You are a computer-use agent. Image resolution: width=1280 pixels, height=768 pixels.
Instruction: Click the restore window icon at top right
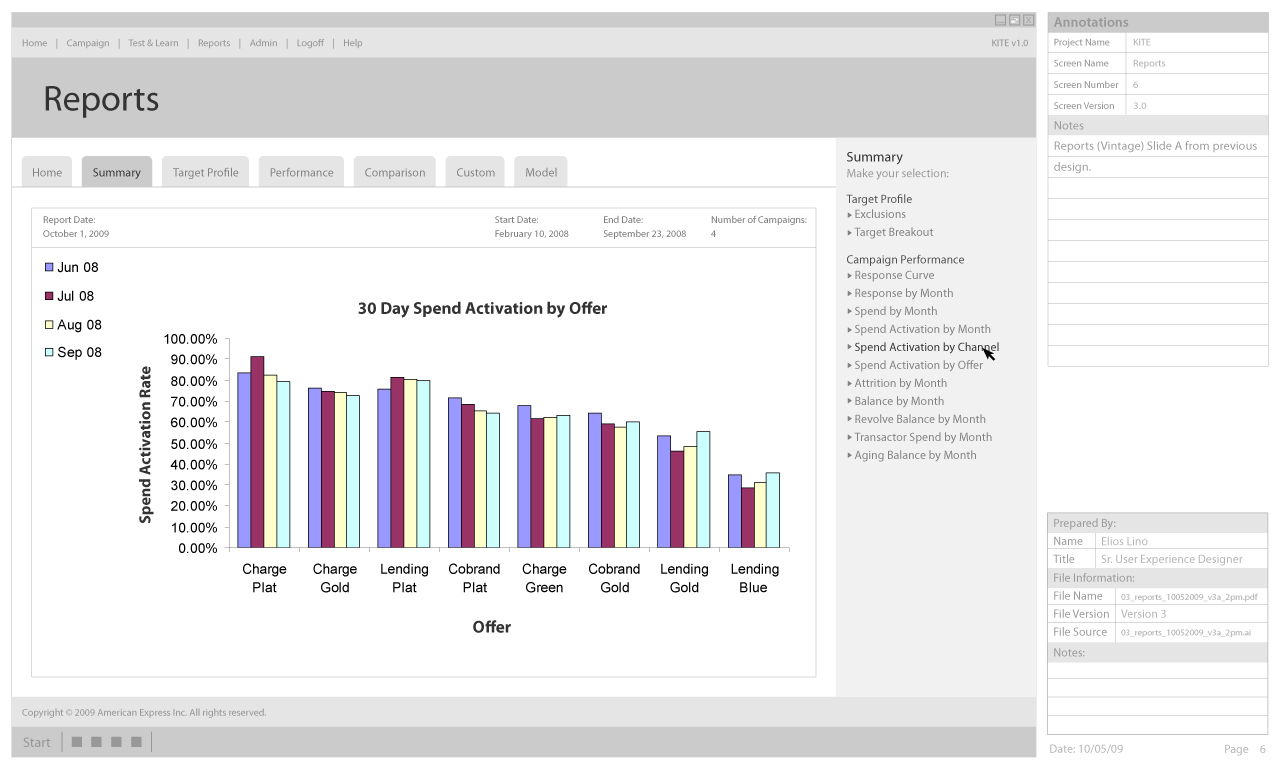(x=1014, y=20)
